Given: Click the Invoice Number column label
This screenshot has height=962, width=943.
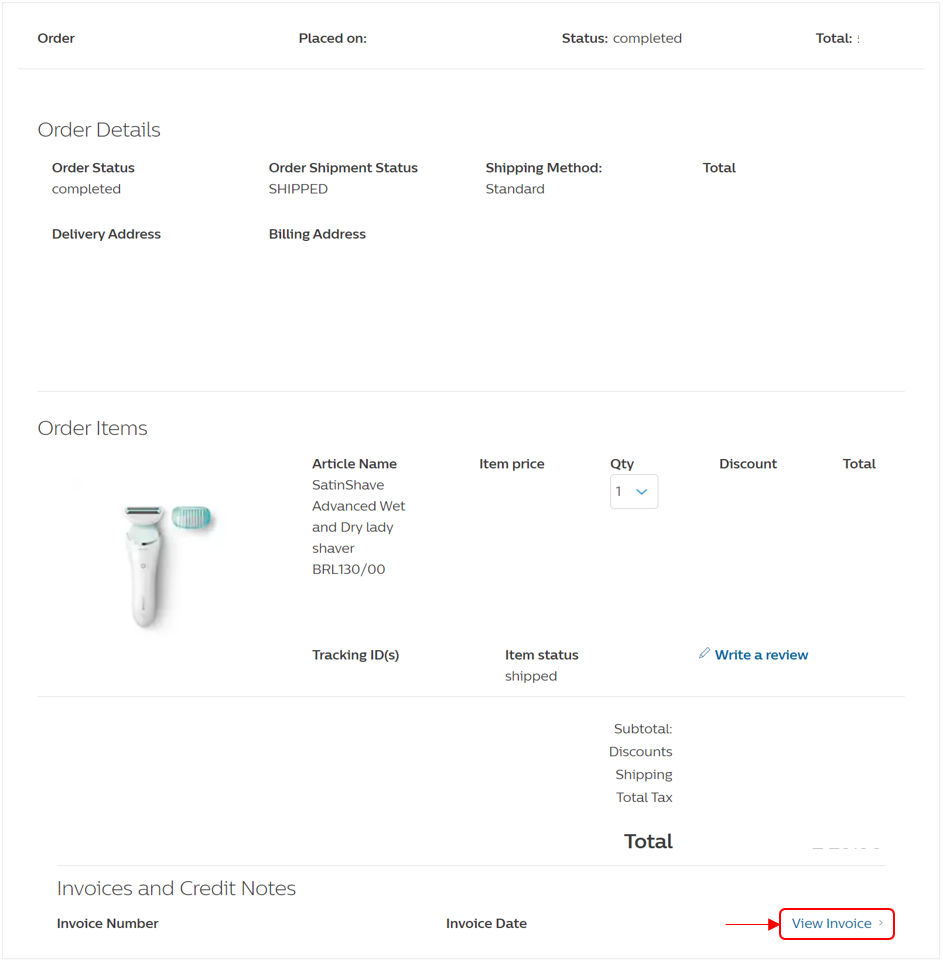Looking at the screenshot, I should pyautogui.click(x=107, y=923).
